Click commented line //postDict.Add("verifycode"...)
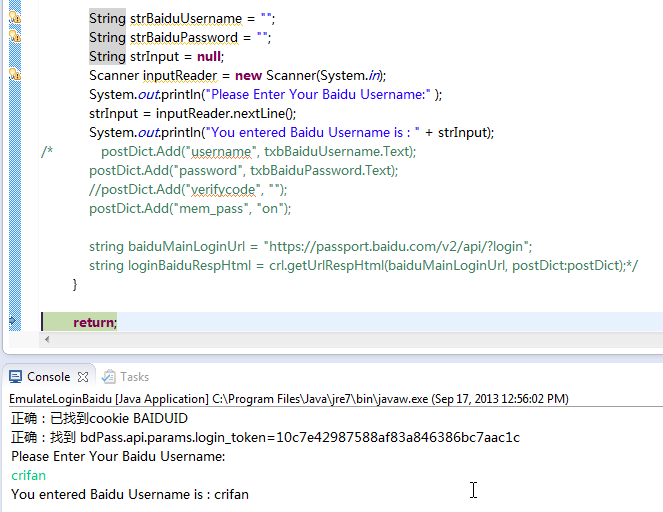This screenshot has width=663, height=512. (x=188, y=189)
